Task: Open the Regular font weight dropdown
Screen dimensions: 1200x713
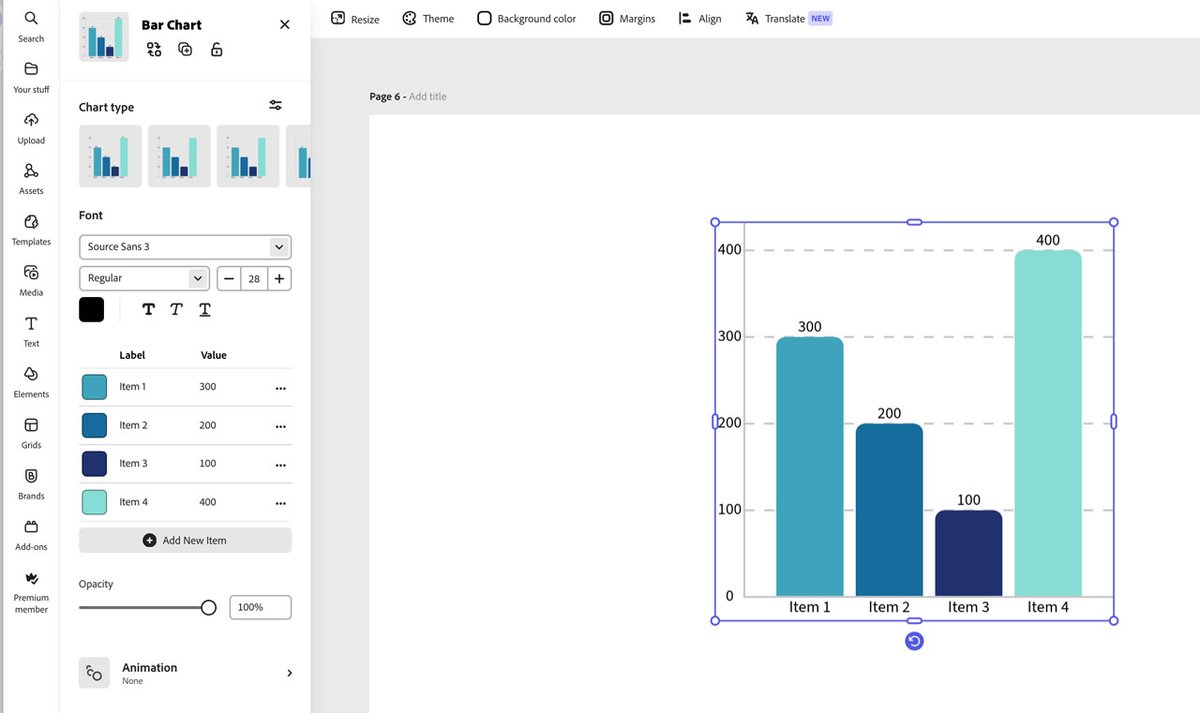Action: coord(144,278)
